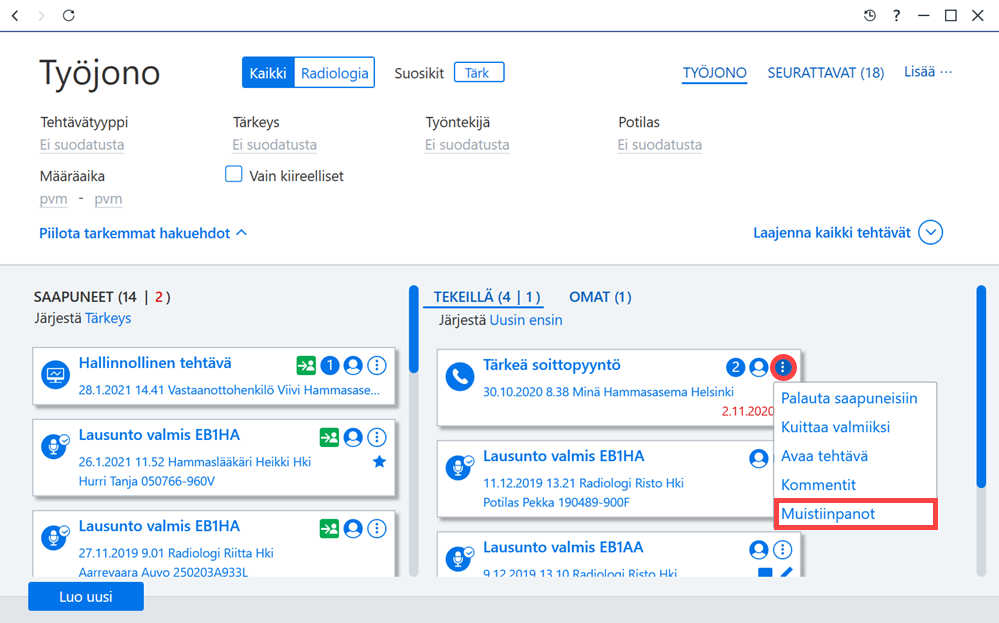Viewport: 999px width, 623px height.
Task: Click person icon on Tärkeä soittopyyntö
Action: 758,368
